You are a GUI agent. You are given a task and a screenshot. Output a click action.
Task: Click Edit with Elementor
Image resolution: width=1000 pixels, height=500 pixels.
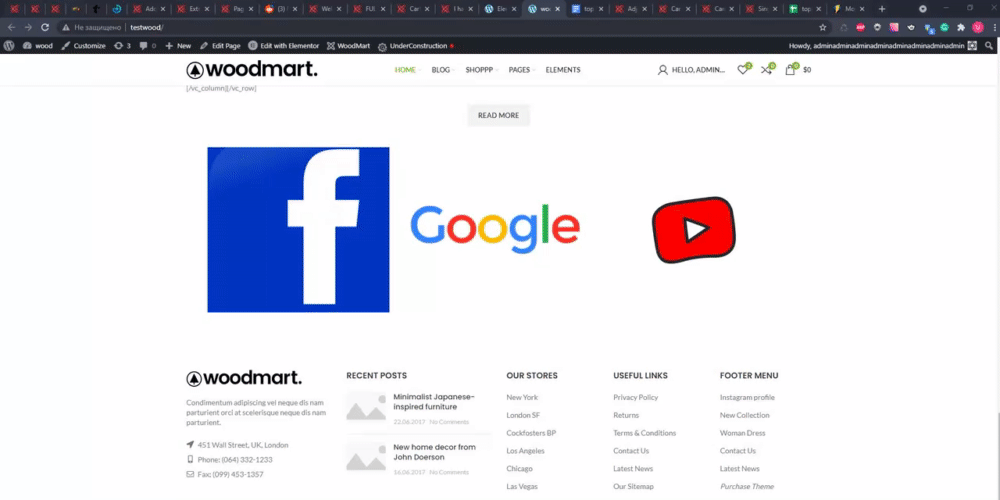284,46
